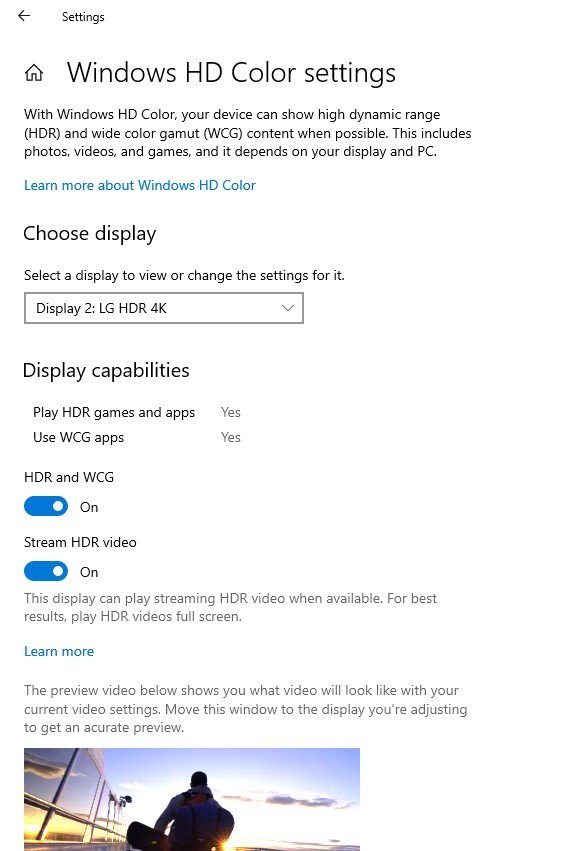Click the Yes value for Use WCG apps
This screenshot has width=569, height=851.
pos(231,437)
